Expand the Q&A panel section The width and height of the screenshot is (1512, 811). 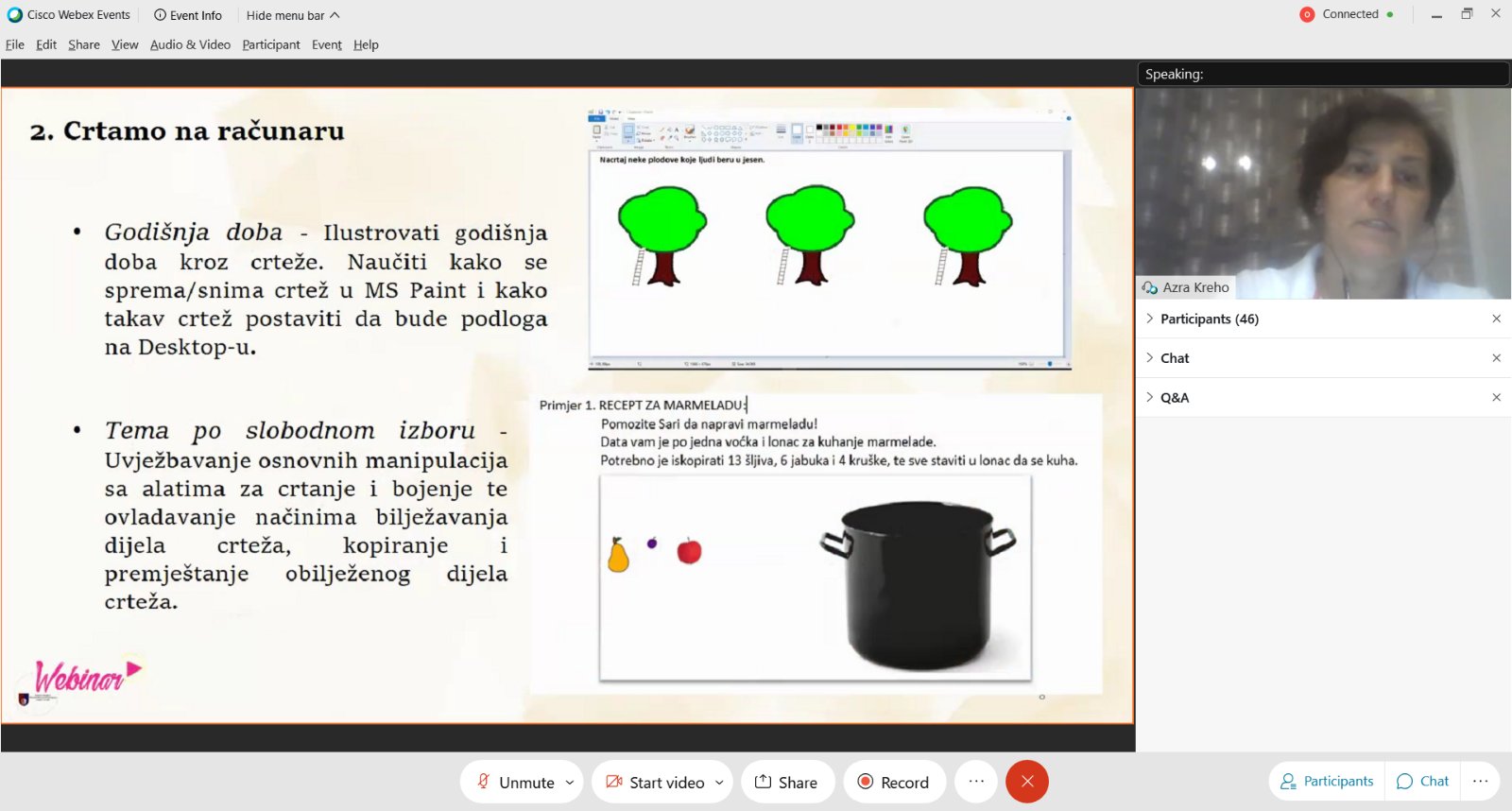coord(1175,398)
